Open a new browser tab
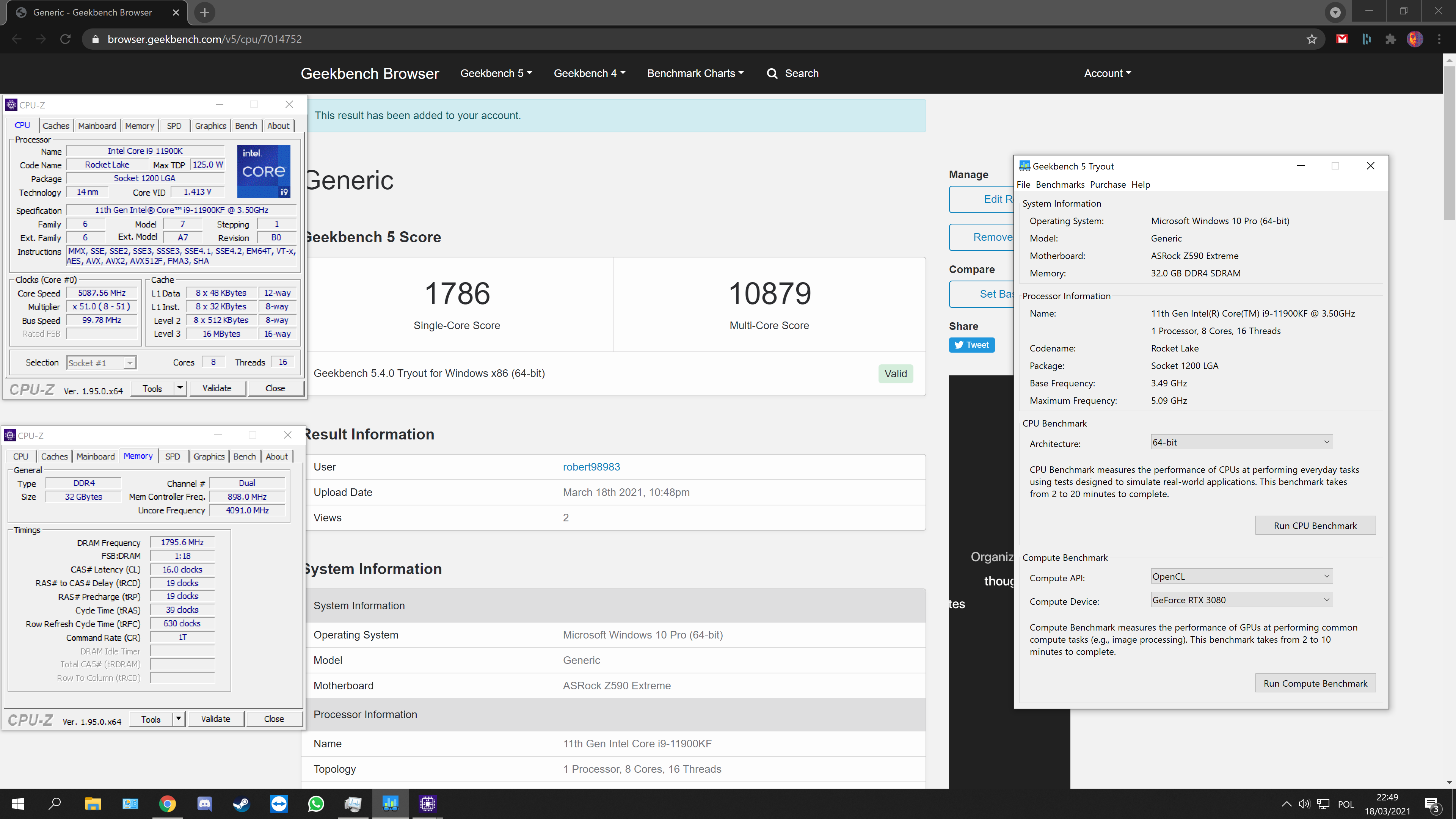 tap(205, 13)
